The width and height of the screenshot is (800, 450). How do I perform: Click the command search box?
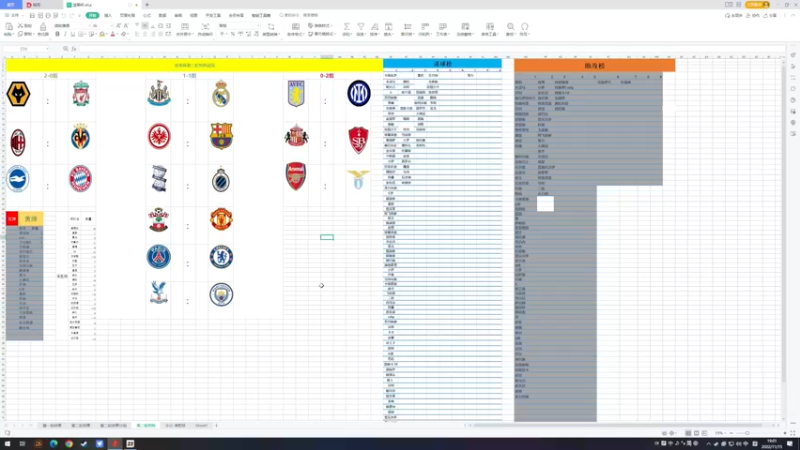point(299,15)
